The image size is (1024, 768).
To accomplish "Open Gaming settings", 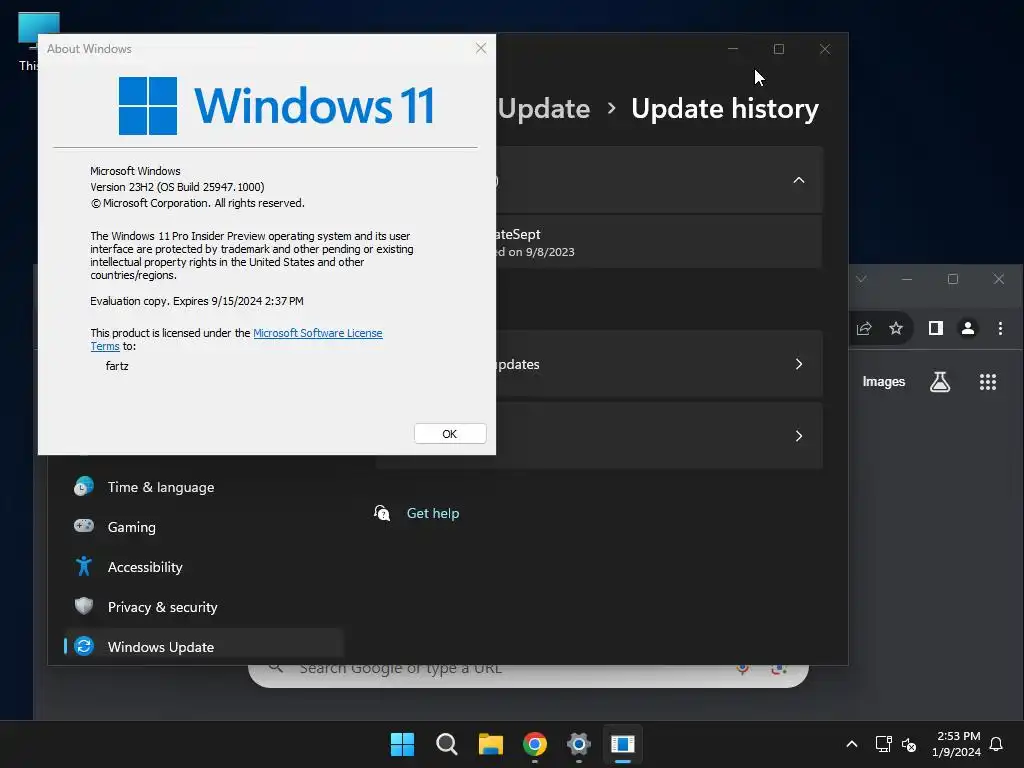I will (131, 527).
